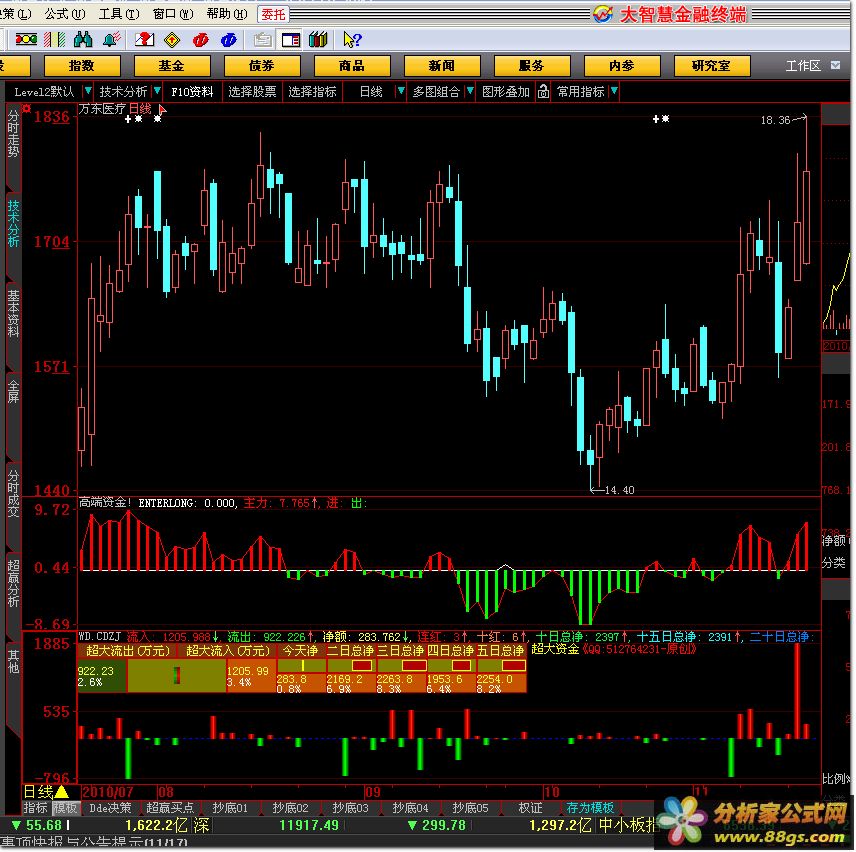Click the red cursor arrow next to 日线 title
Image resolution: width=856 pixels, height=852 pixels.
click(x=162, y=110)
